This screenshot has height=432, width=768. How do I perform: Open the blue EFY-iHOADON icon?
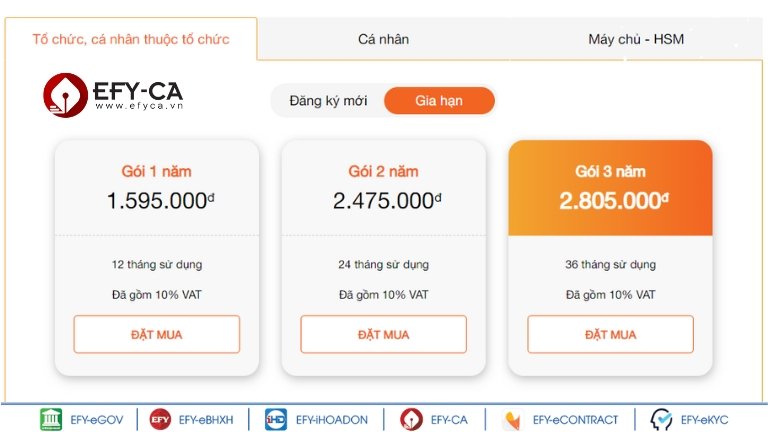click(276, 419)
